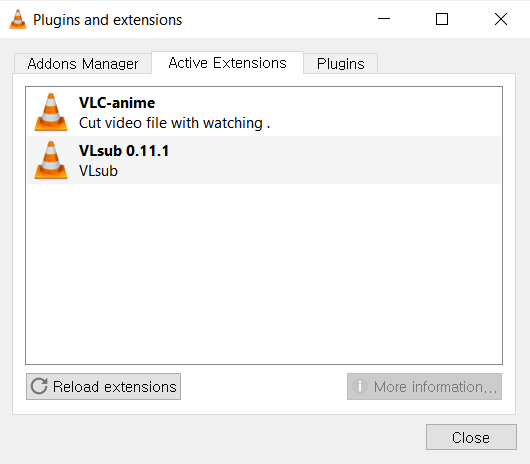530x464 pixels.
Task: Minimize the Plugins and extensions window
Action: pyautogui.click(x=384, y=19)
